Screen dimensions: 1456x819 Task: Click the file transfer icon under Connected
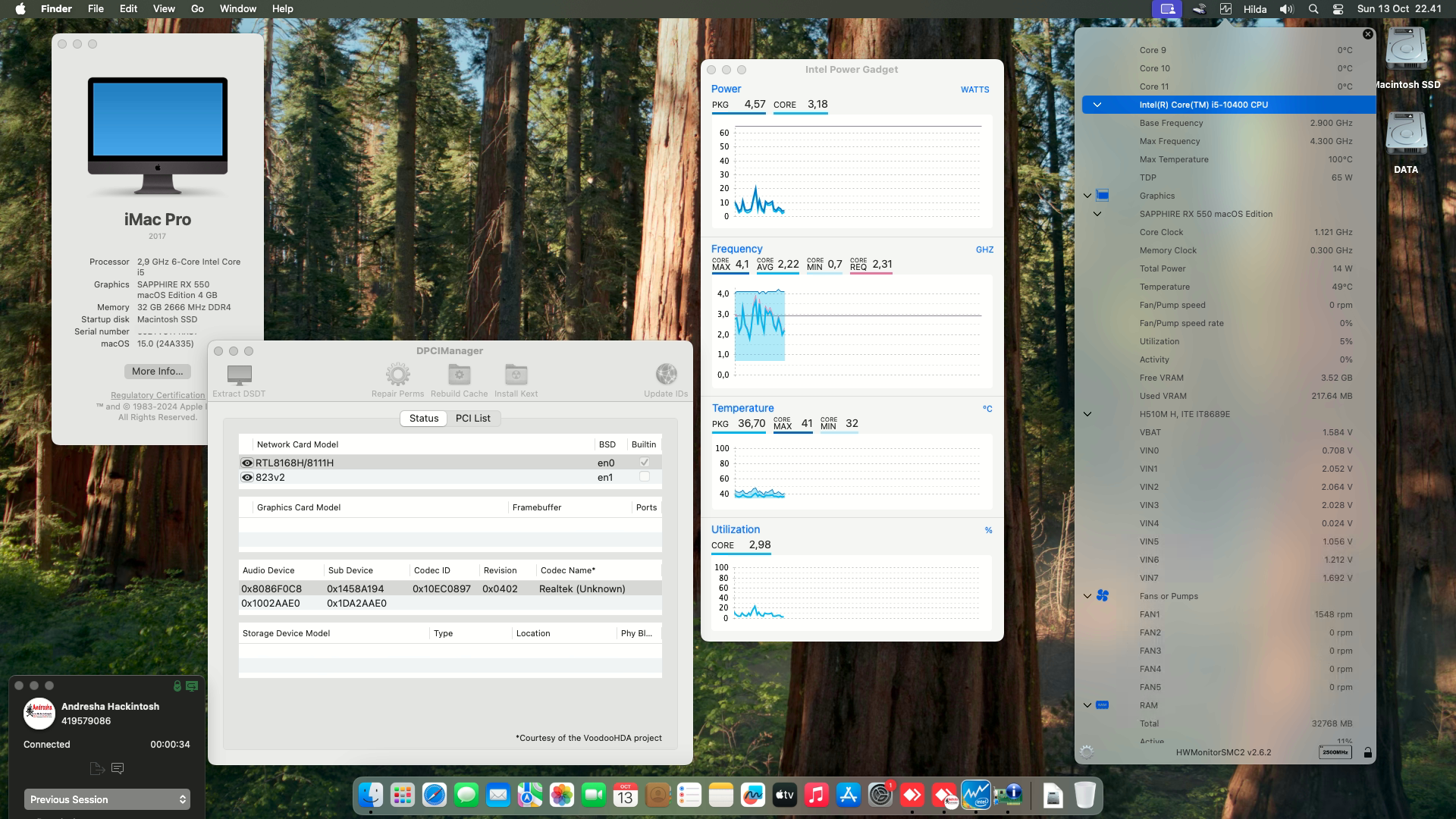97,768
